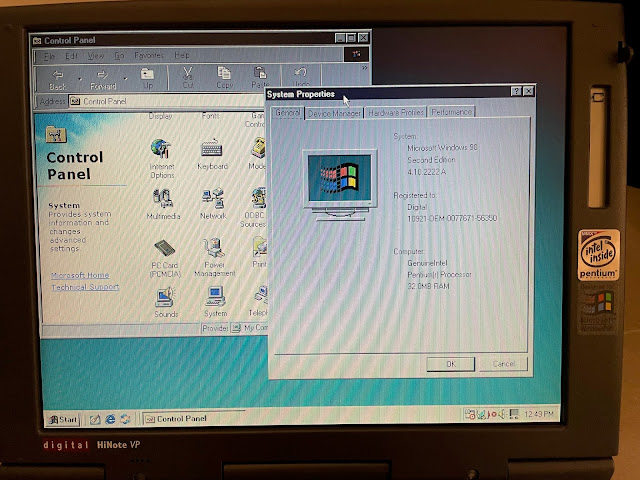Click the product ID ending 56350
640x480 pixels.
tap(452, 218)
